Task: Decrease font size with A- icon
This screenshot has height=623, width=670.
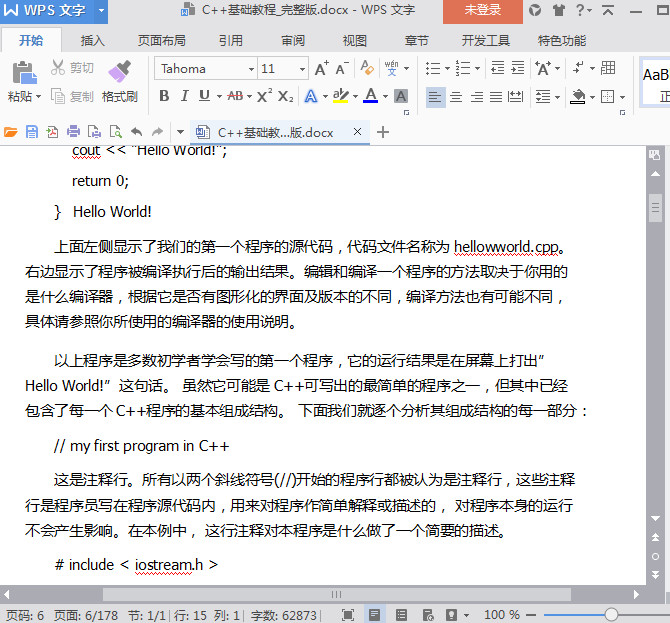Action: click(x=342, y=68)
